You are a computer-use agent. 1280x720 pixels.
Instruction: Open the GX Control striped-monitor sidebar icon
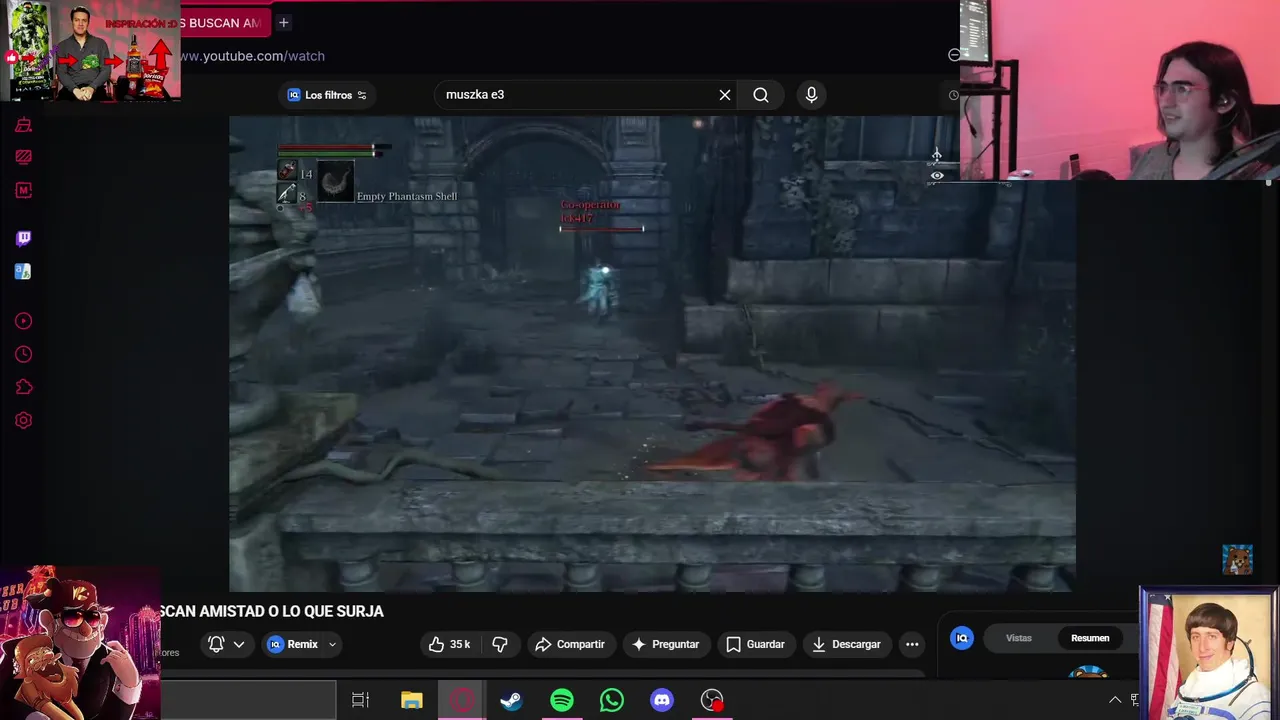pyautogui.click(x=23, y=157)
